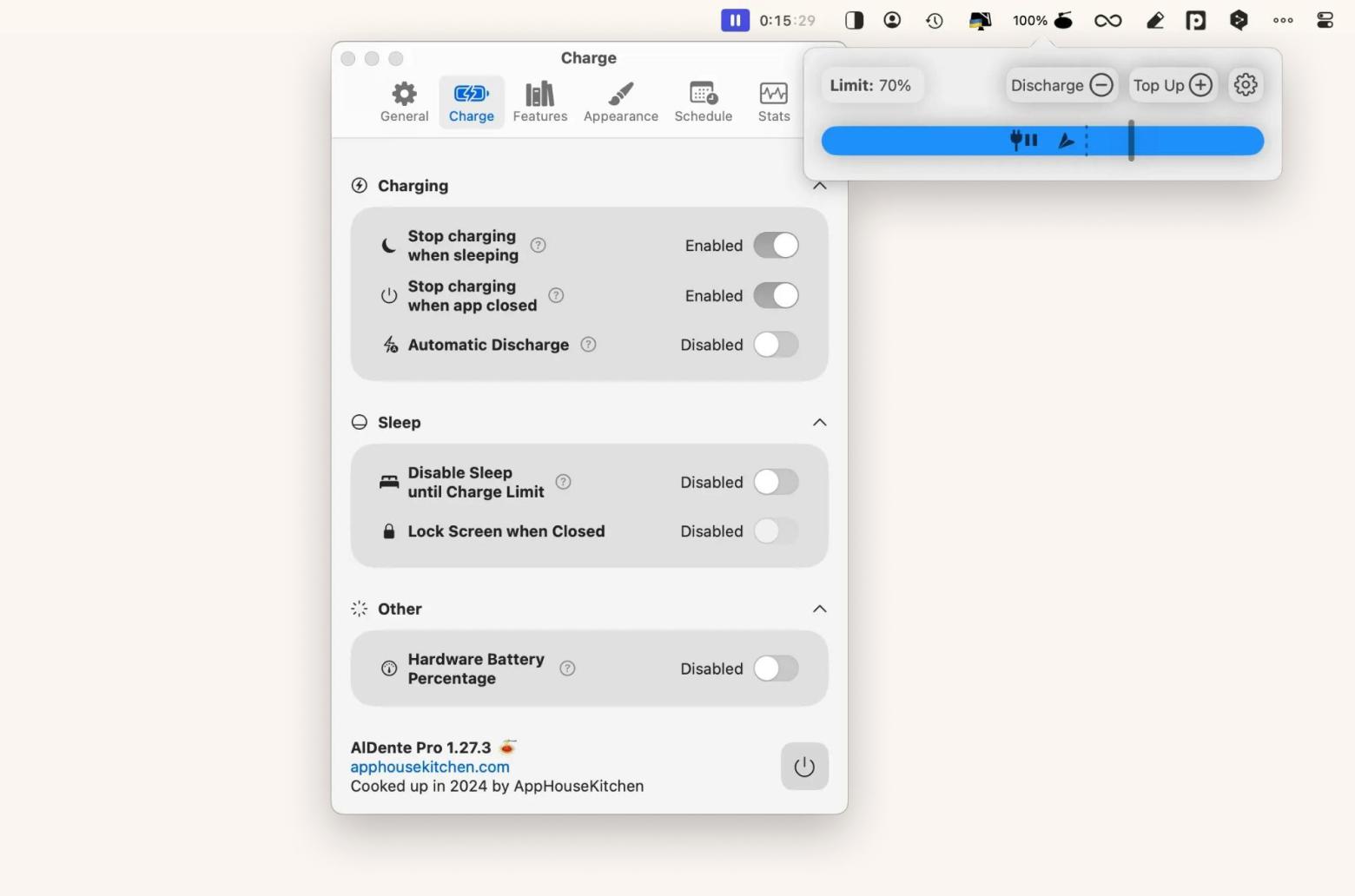Click the user account circle menu bar icon
1355x896 pixels.
coord(892,20)
